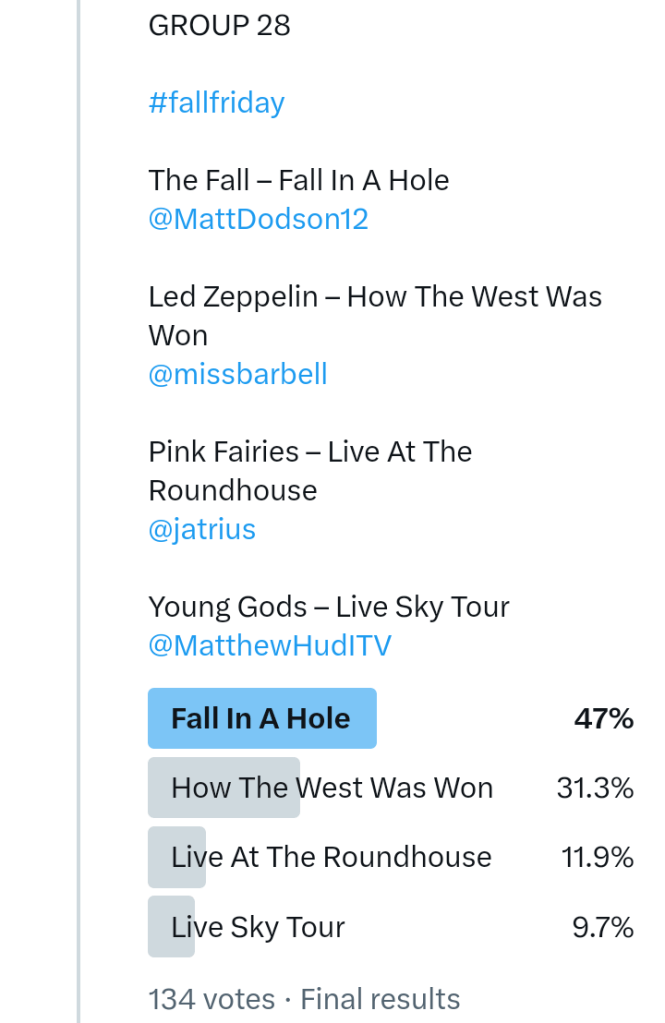The width and height of the screenshot is (665, 1023).
Task: Select Live At The Roundhouse poll option
Action: (331, 857)
